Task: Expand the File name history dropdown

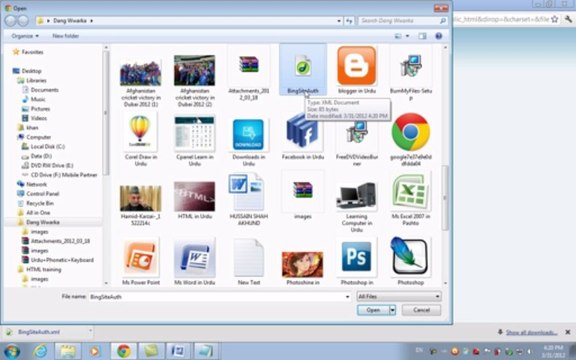Action: click(x=348, y=296)
